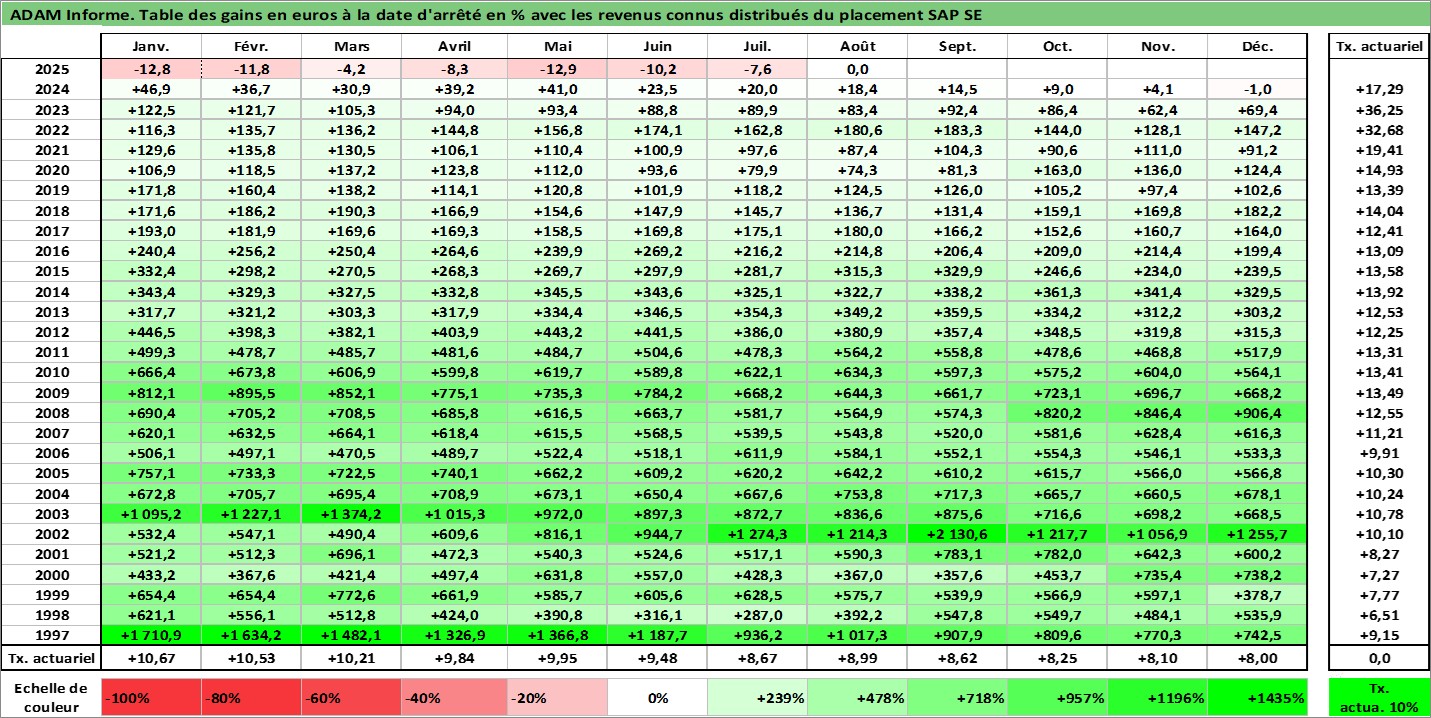
Task: Click the -100% red color scale swatch
Action: coord(152,698)
